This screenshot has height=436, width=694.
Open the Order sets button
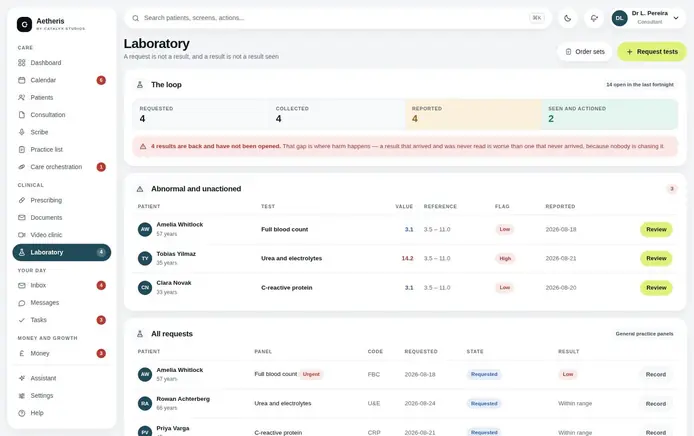coord(585,52)
